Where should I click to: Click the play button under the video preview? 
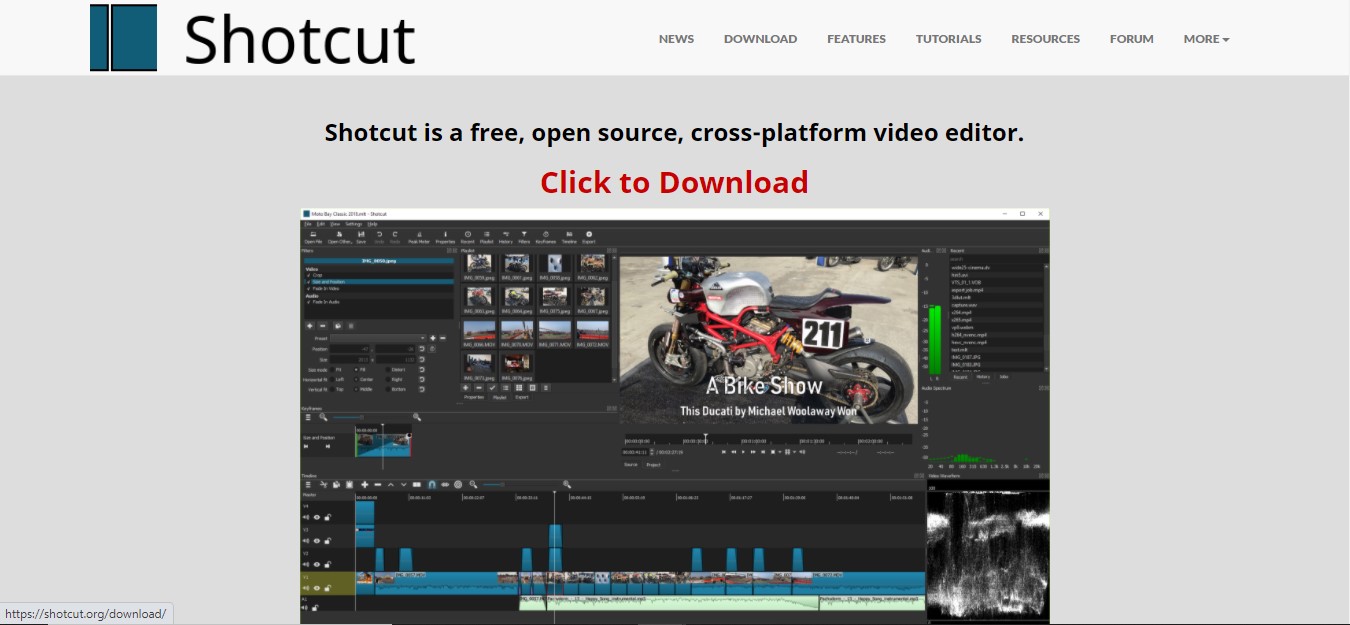tap(743, 452)
